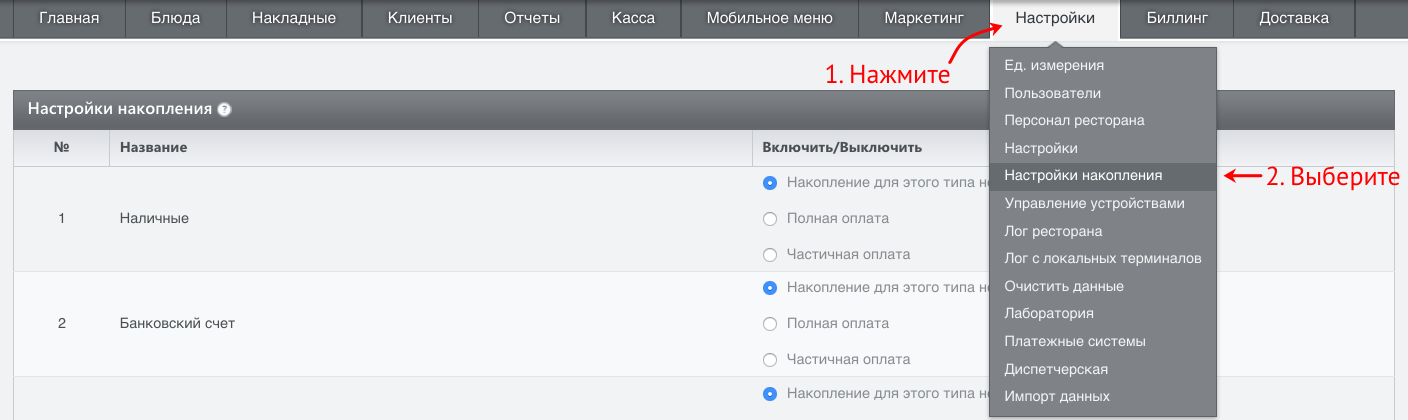Open Лаборатория from the dropdown
Viewport: 1408px width, 420px height.
pyautogui.click(x=1103, y=314)
